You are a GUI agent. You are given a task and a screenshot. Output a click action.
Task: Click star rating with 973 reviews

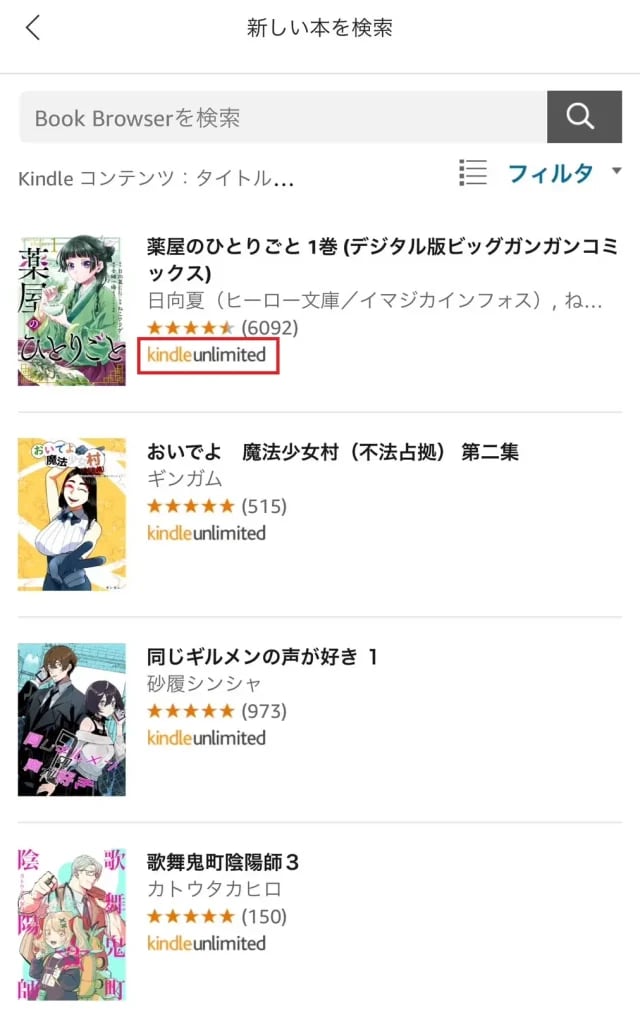(217, 711)
